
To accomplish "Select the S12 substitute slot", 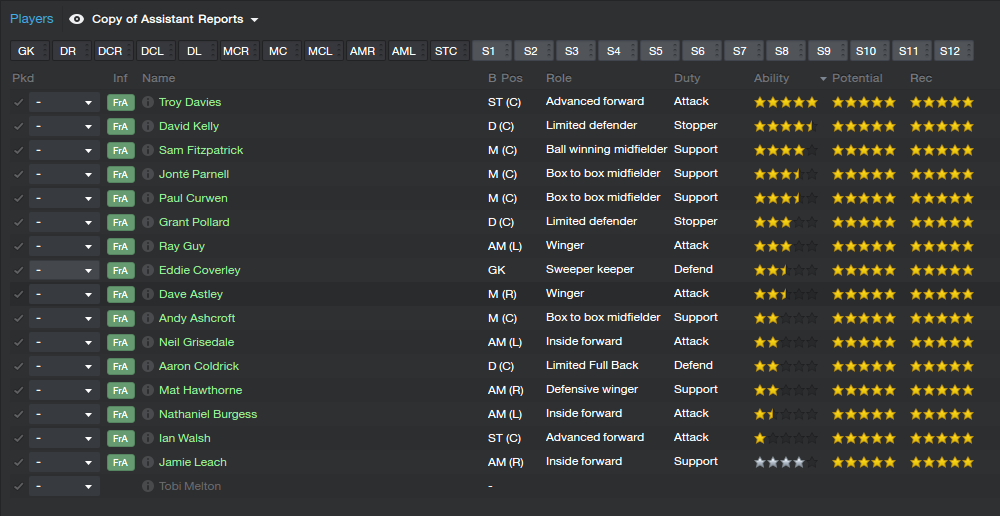I will click(x=953, y=51).
